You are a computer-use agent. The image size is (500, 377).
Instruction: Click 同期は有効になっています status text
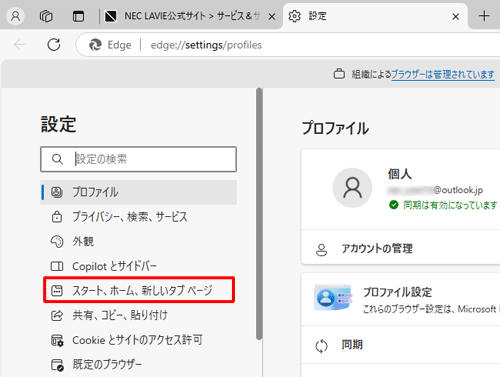click(450, 205)
